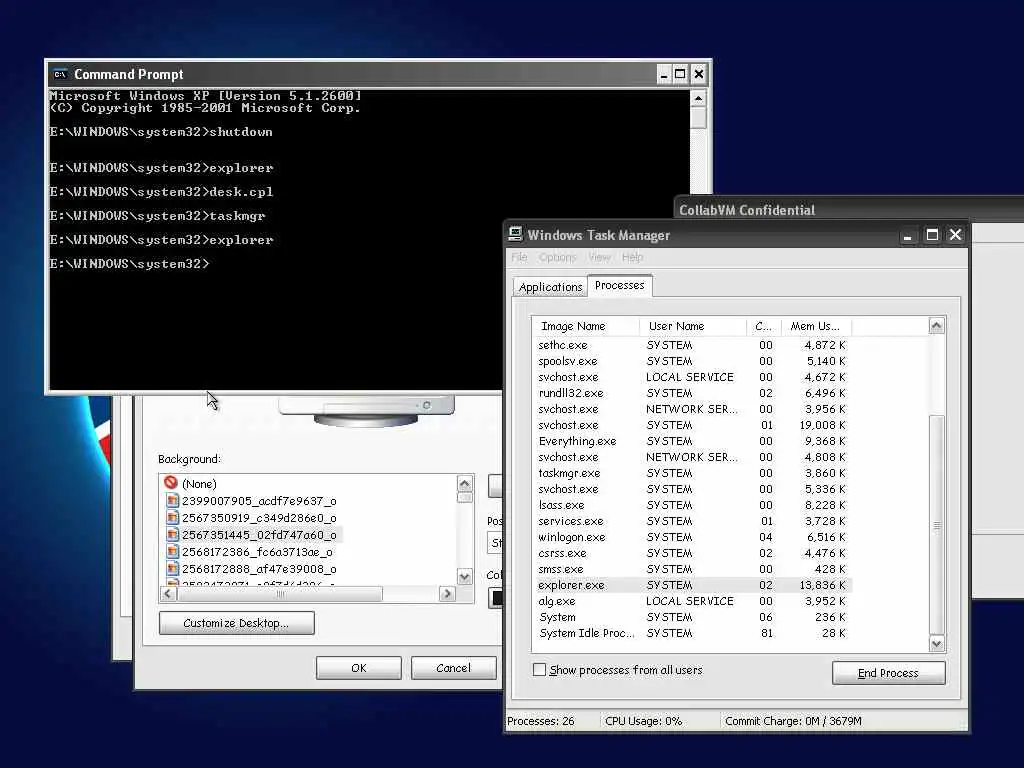
Task: Sort processes by Mem Usage column
Action: 816,326
